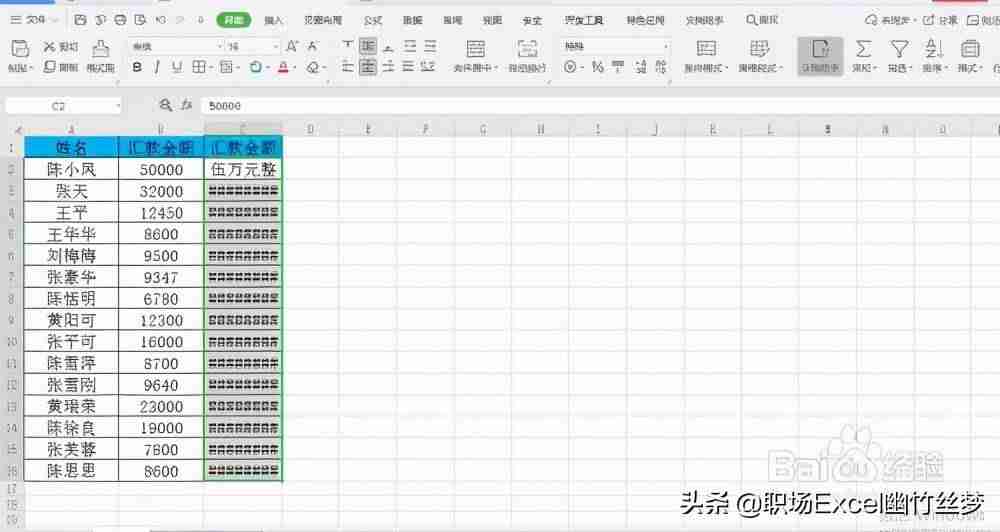
Task: Expand the Name Box dropdown arrow
Action: (x=119, y=106)
